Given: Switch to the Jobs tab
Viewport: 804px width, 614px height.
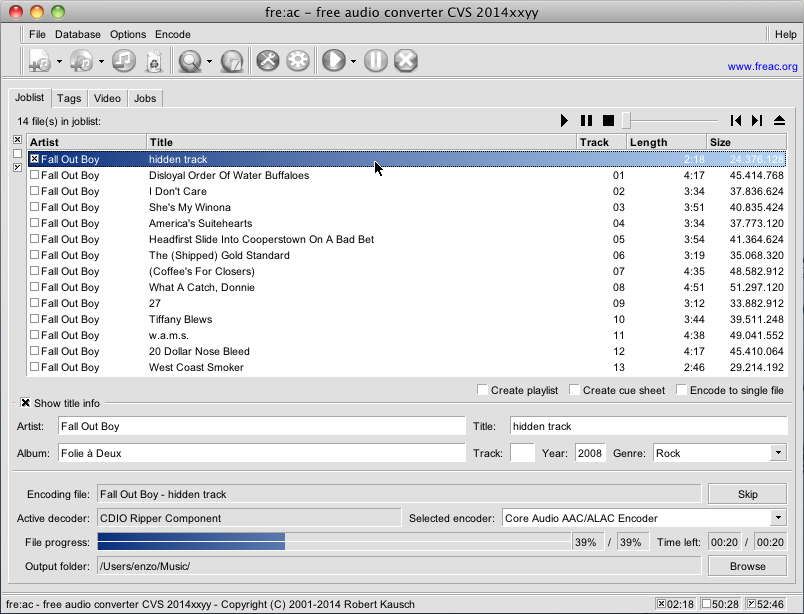Looking at the screenshot, I should point(145,98).
